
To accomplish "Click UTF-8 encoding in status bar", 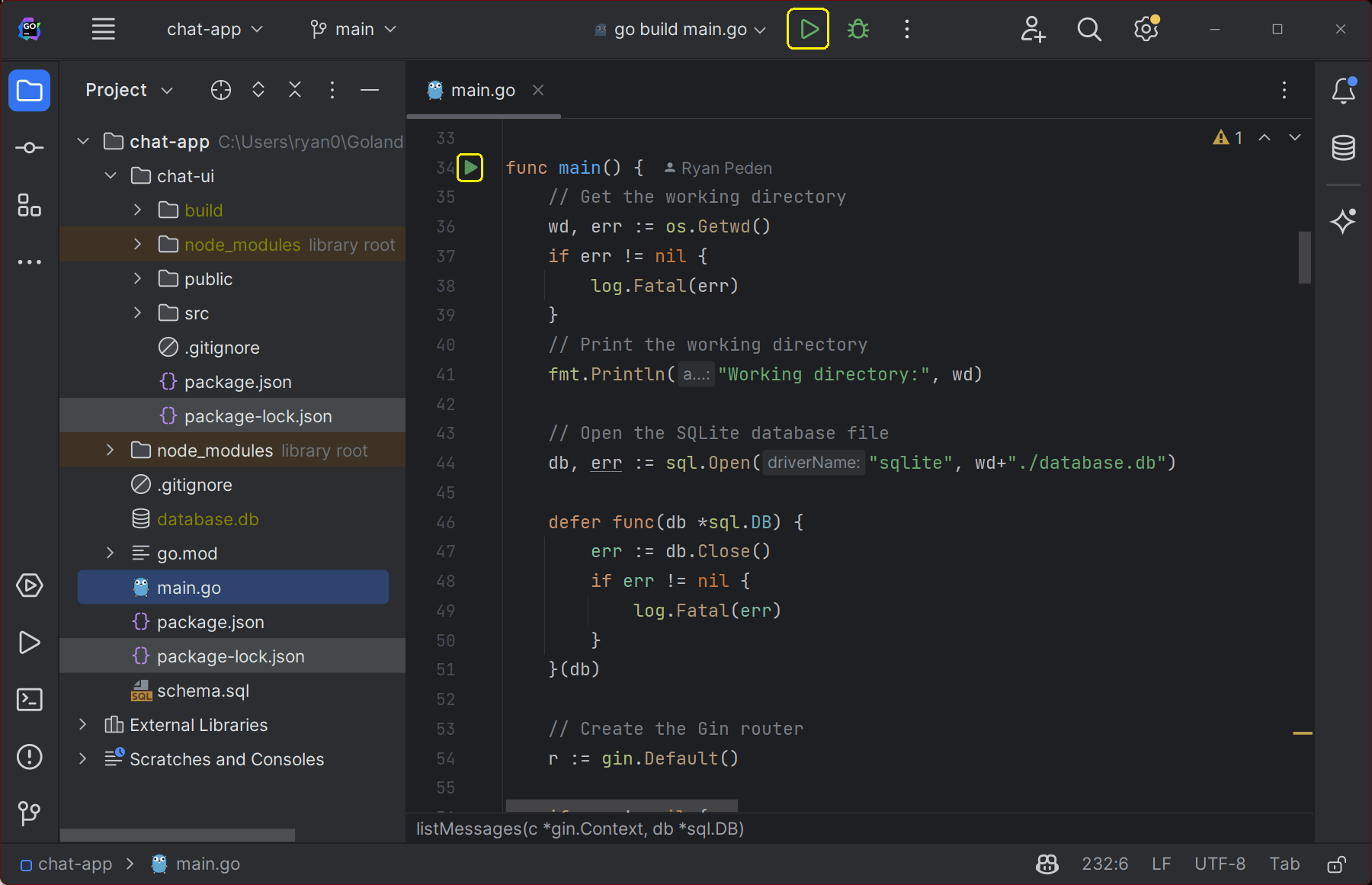I will [1219, 864].
